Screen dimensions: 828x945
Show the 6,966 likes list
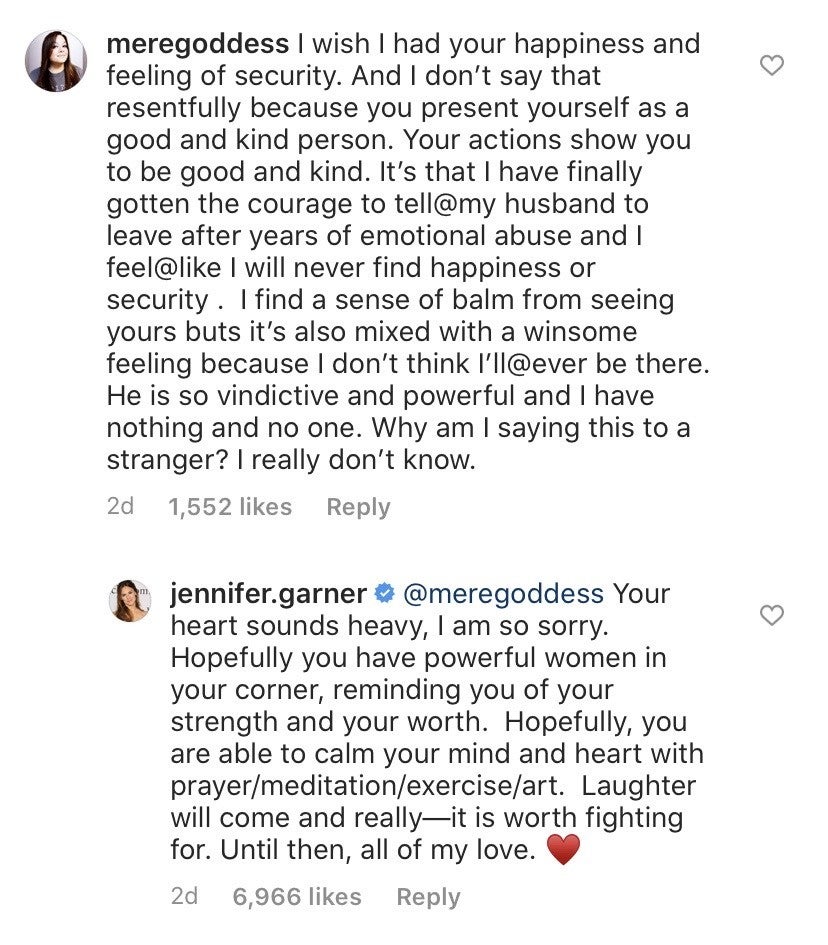tap(297, 897)
